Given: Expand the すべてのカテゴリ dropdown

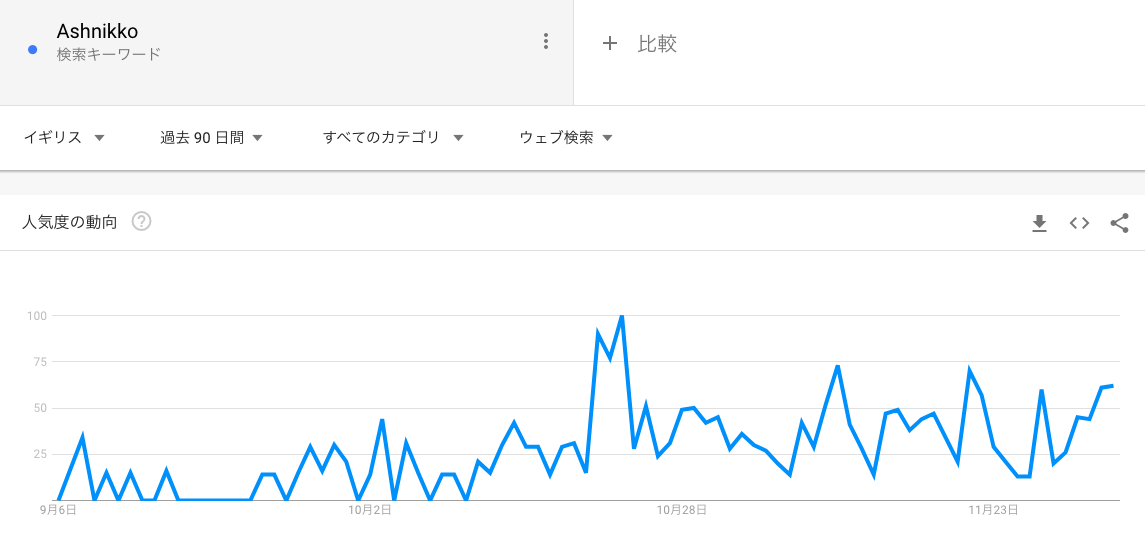Looking at the screenshot, I should (394, 138).
